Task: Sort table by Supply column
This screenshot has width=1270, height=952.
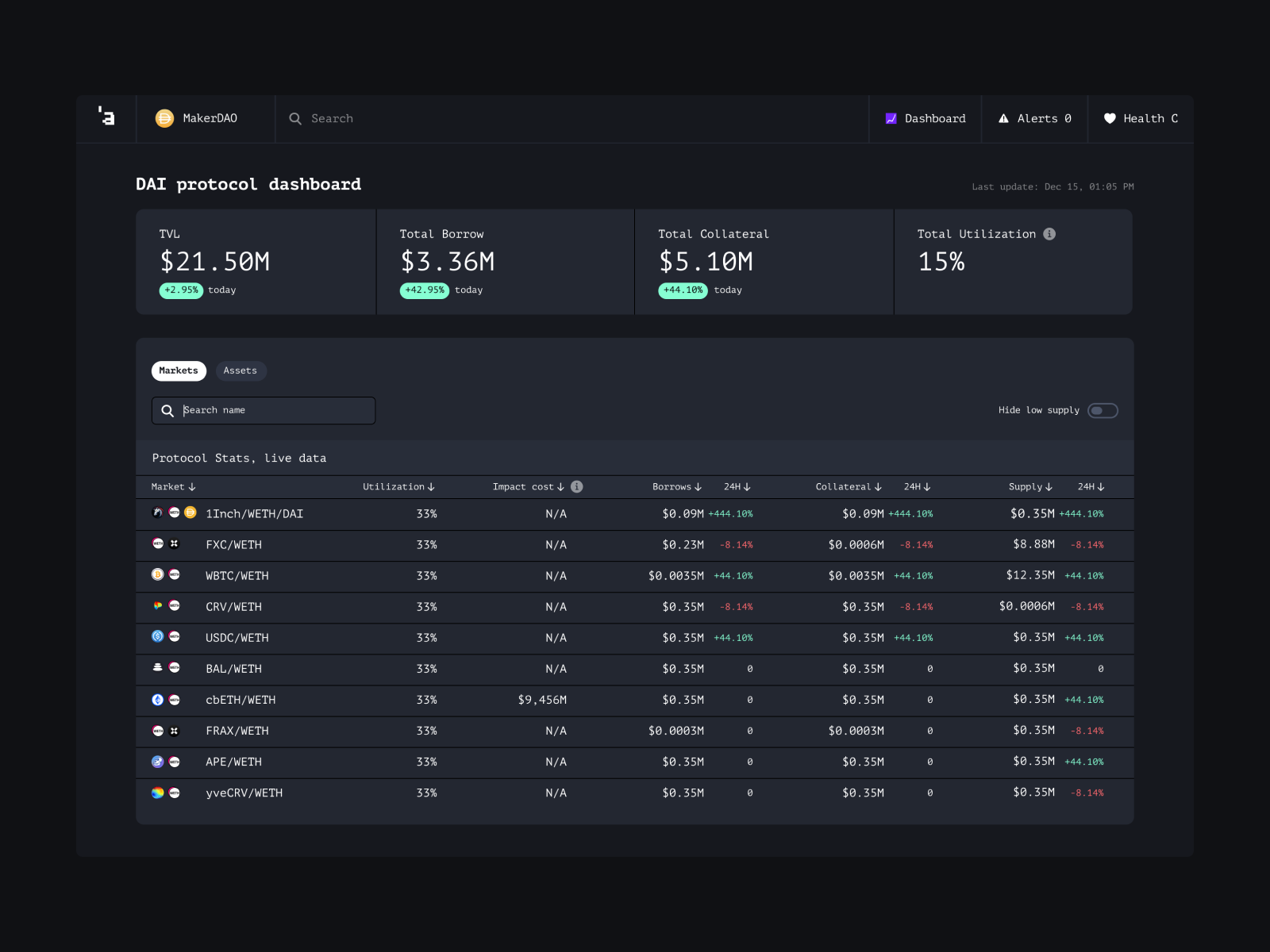Action: point(1030,486)
